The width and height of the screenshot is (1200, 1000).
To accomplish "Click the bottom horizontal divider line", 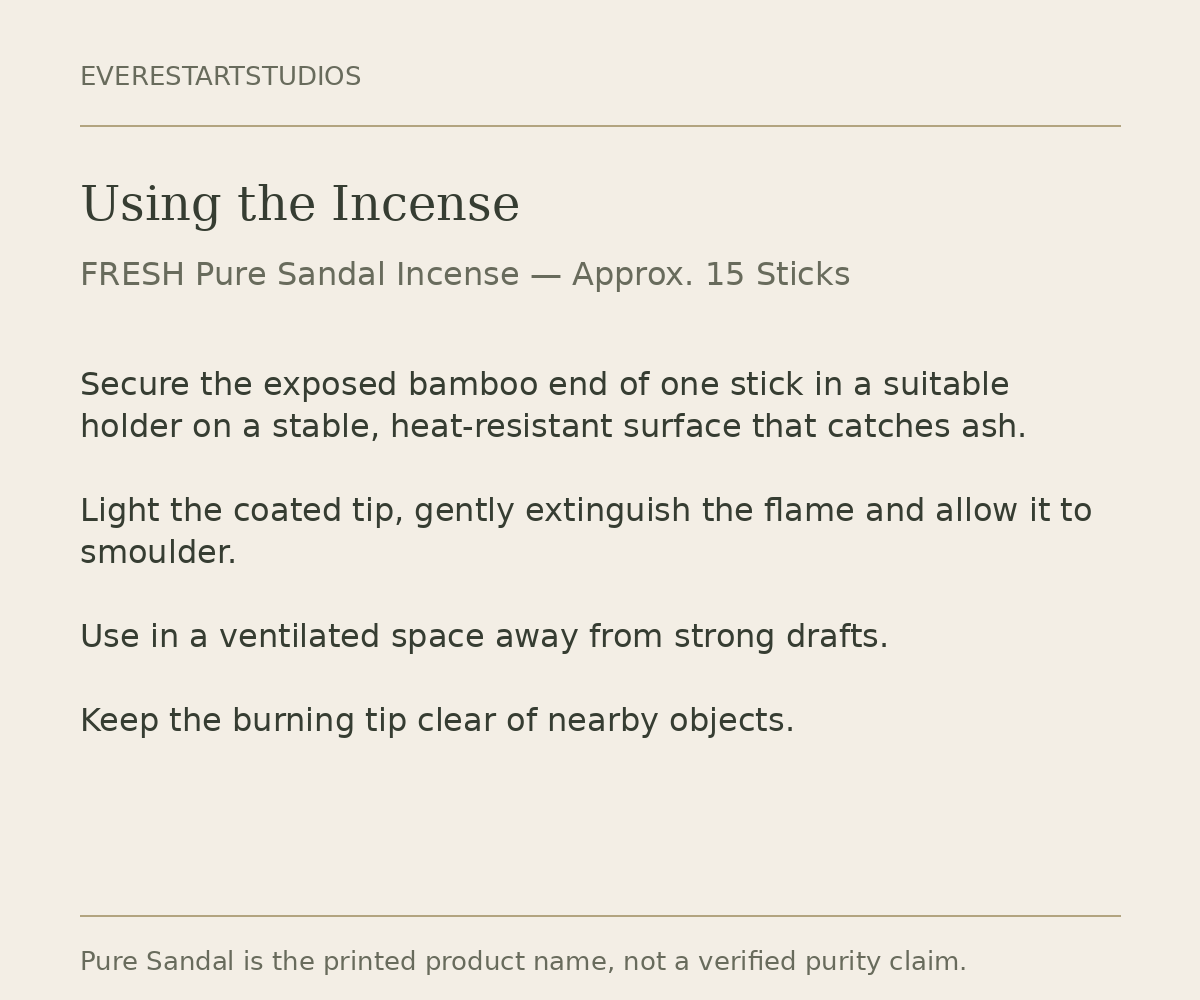I will [600, 916].
